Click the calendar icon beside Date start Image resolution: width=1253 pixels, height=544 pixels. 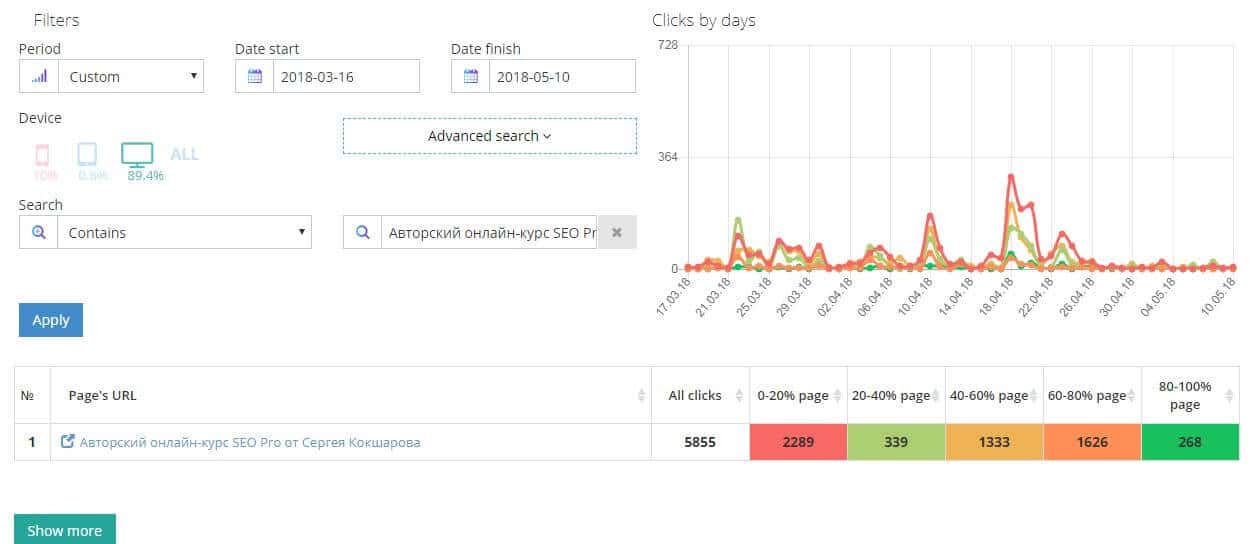pyautogui.click(x=254, y=76)
